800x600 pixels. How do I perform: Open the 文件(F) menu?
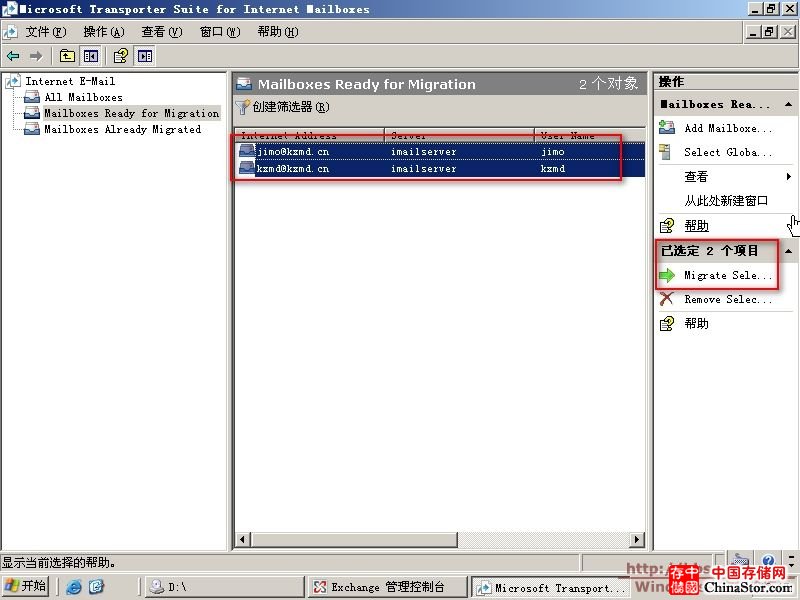click(46, 32)
